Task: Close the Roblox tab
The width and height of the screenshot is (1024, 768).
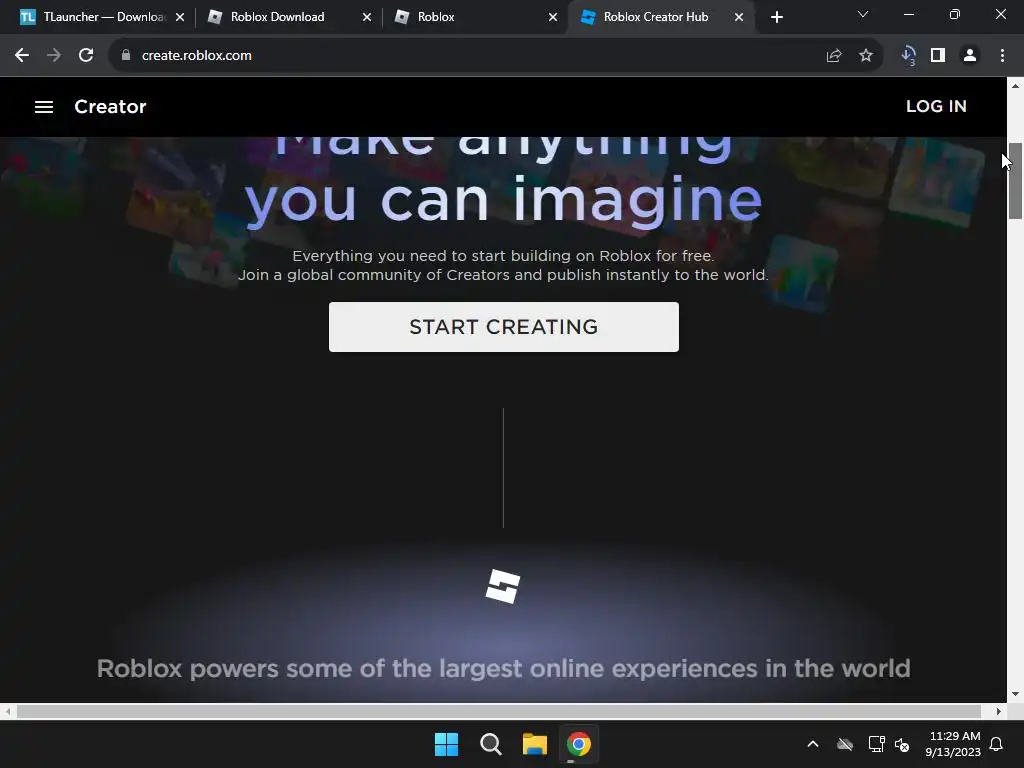Action: tap(552, 17)
